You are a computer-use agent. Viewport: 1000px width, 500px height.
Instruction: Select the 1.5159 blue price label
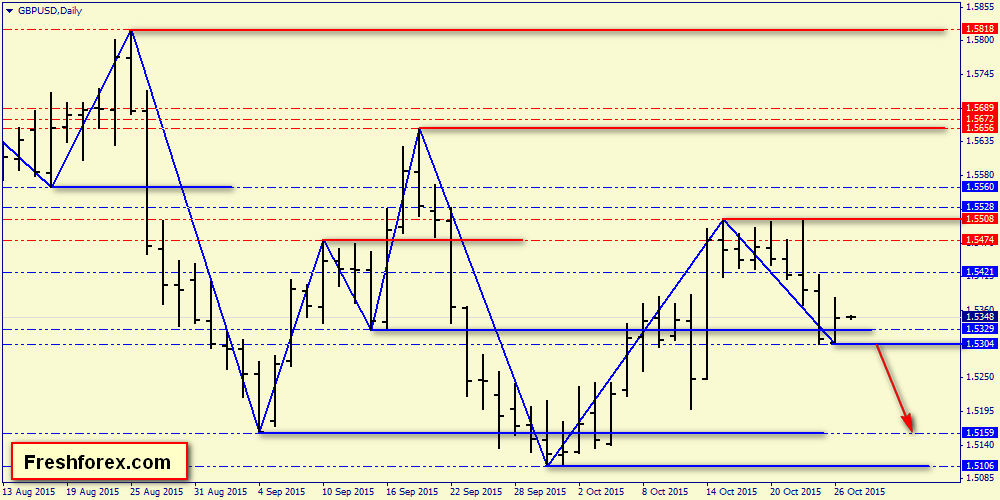click(979, 433)
